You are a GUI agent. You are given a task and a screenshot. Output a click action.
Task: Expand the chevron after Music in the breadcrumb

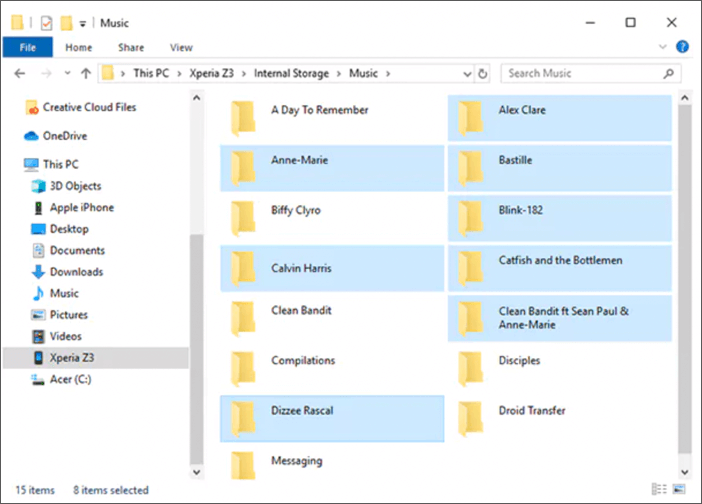[388, 73]
